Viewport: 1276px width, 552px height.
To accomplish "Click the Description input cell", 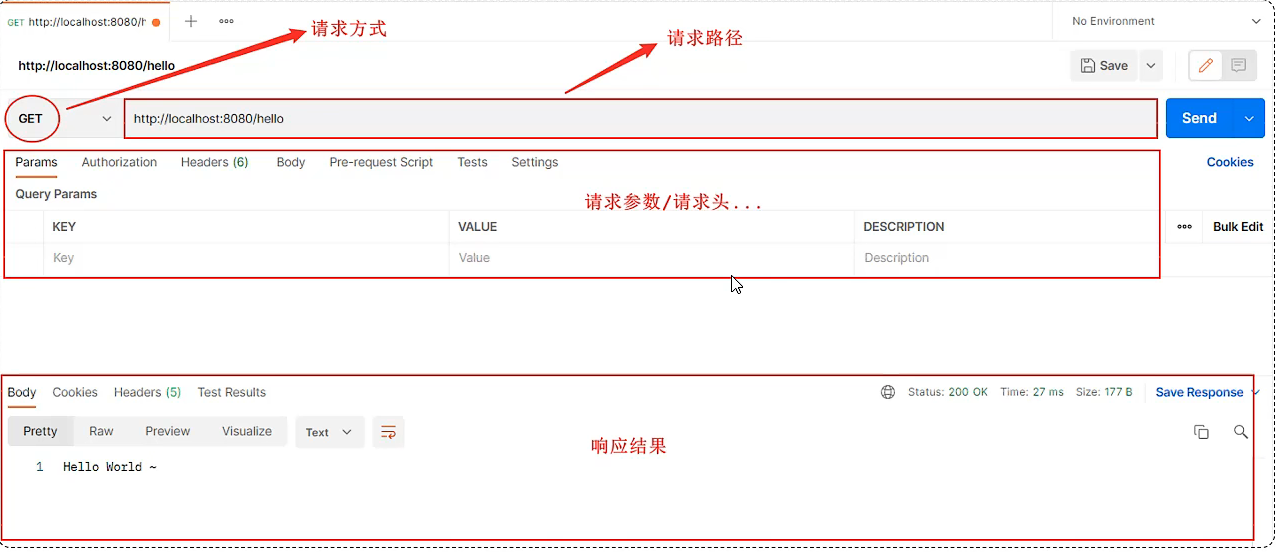I will 1006,258.
